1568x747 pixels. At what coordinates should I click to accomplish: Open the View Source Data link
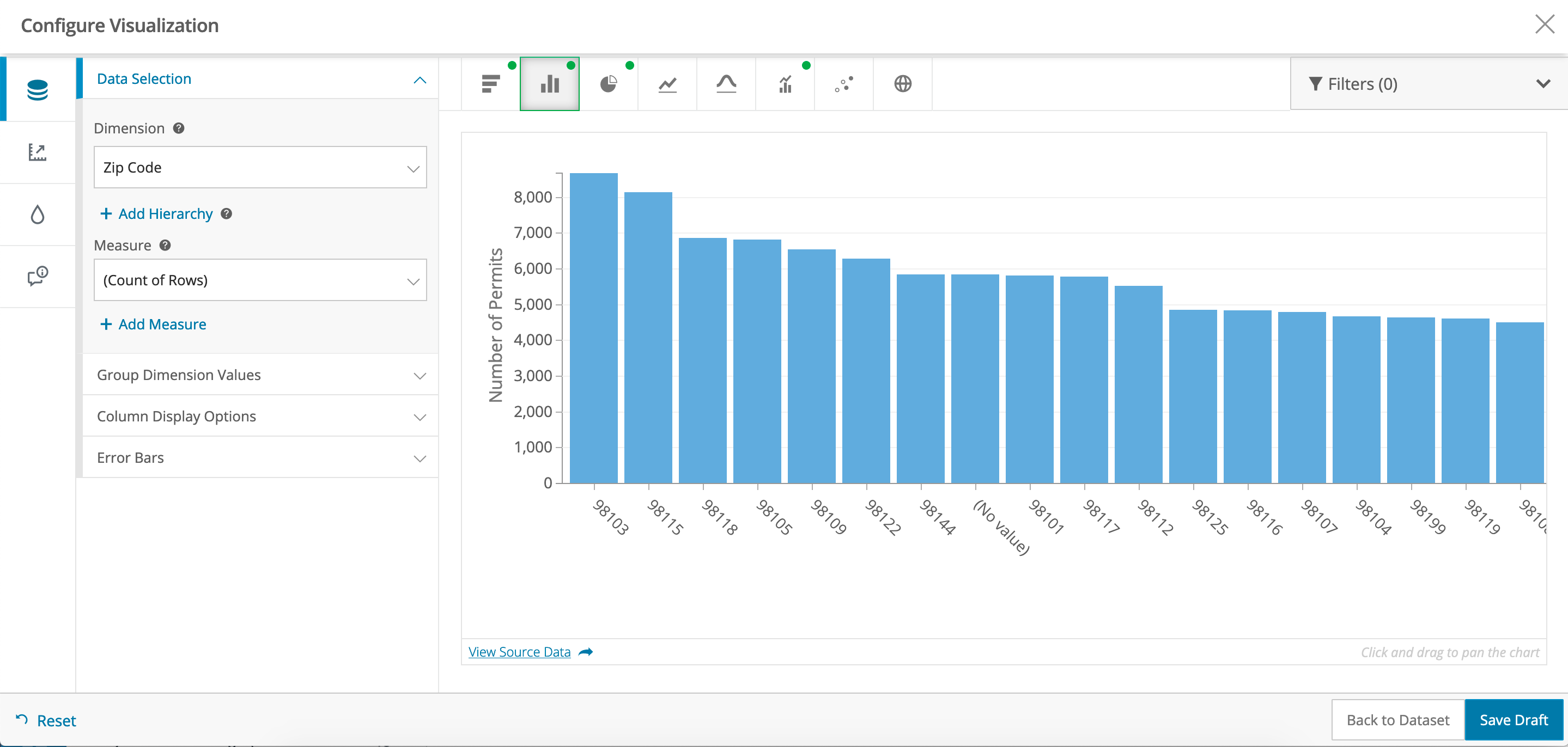519,652
